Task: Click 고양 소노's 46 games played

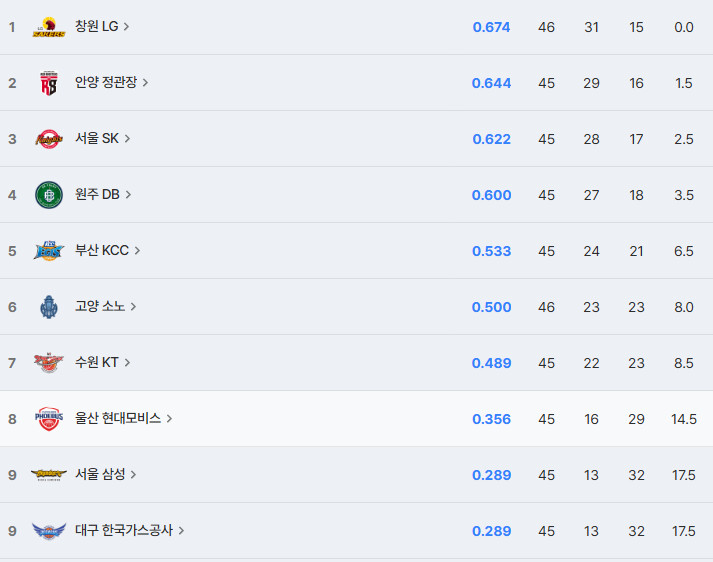Action: 546,307
